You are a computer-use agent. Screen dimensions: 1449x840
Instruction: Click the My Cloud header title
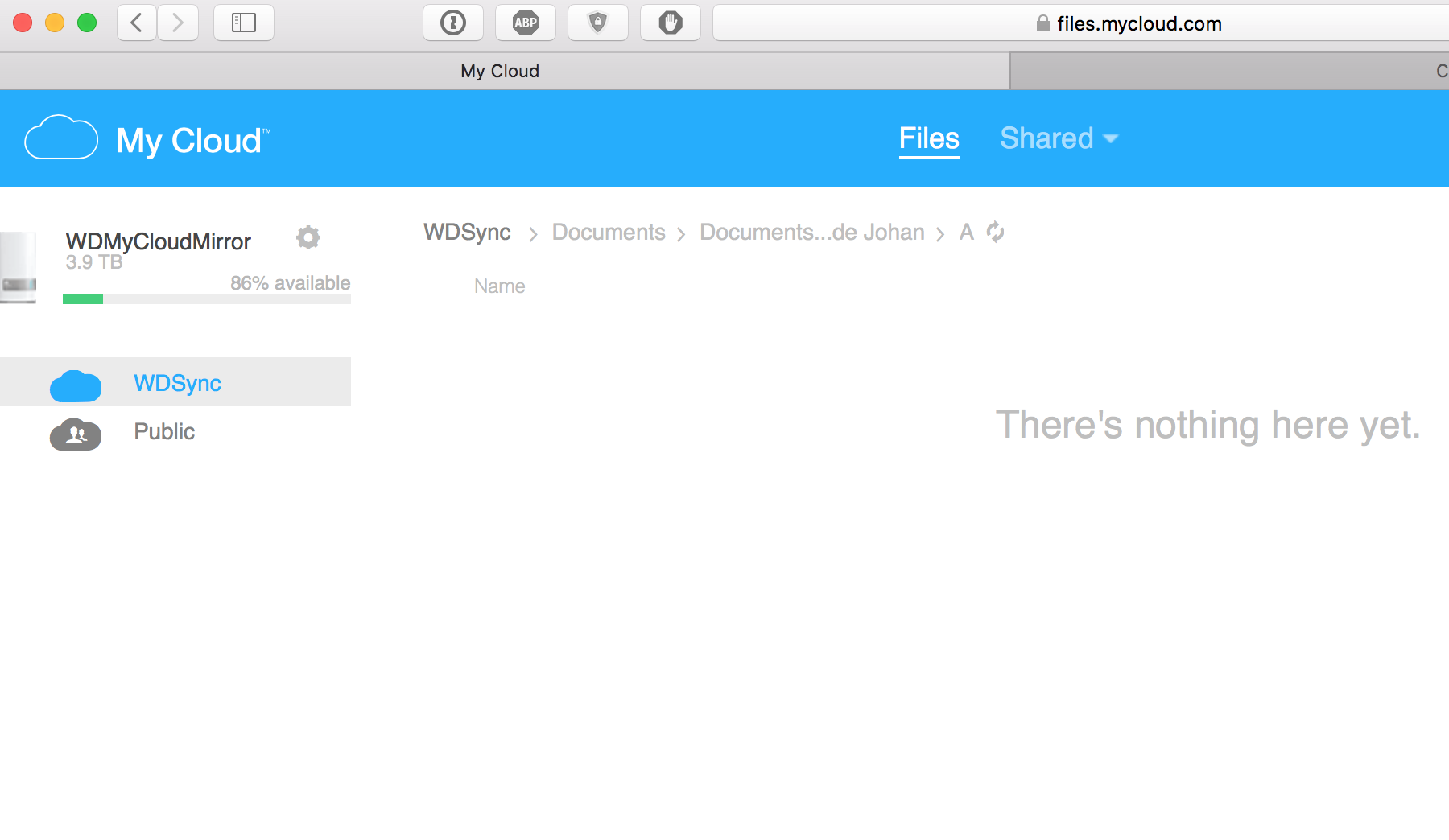click(x=193, y=141)
